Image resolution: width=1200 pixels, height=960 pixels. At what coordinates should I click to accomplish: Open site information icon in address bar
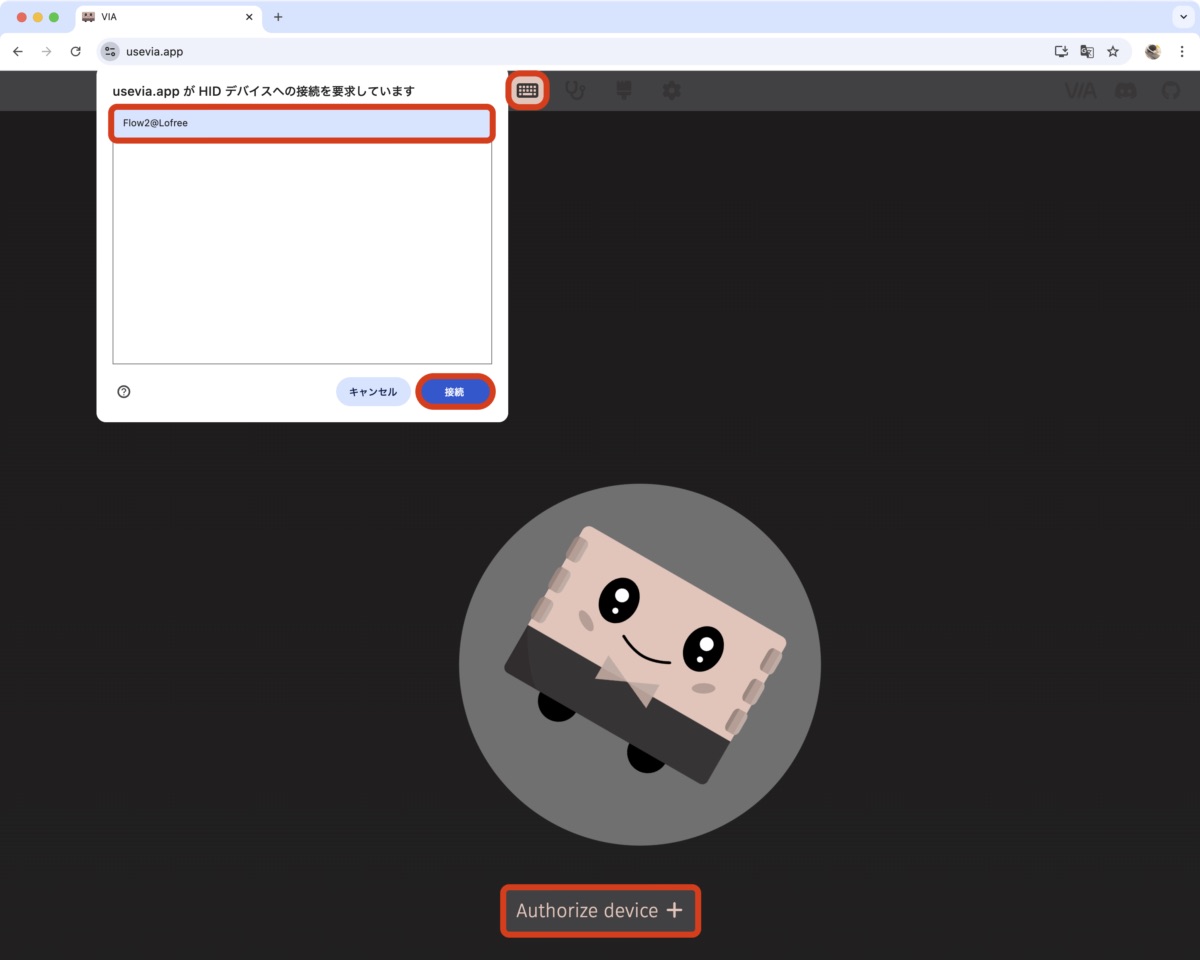pos(110,52)
